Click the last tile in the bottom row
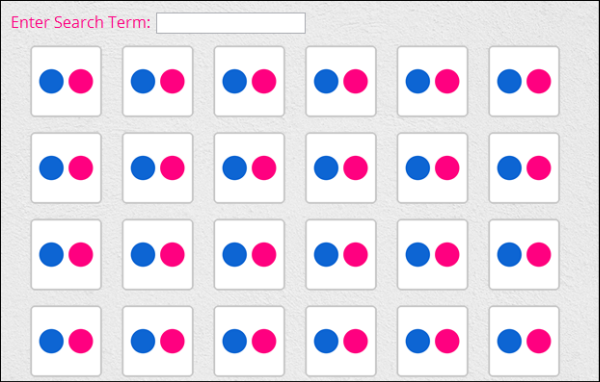 [x=524, y=341]
